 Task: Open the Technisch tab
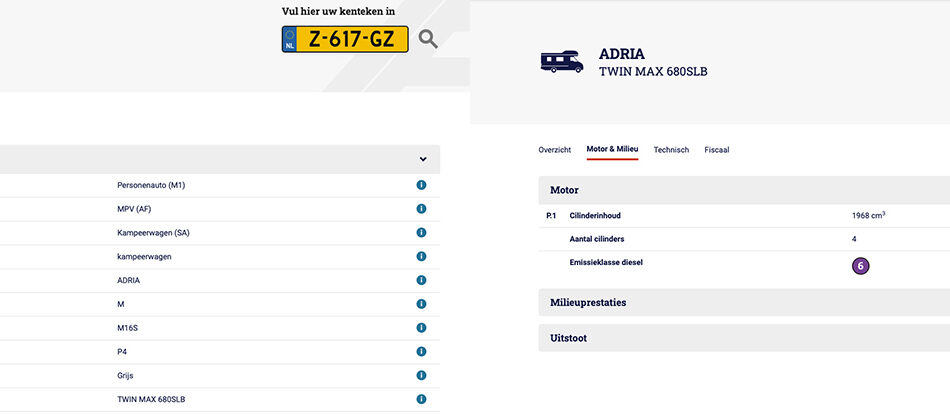point(671,150)
